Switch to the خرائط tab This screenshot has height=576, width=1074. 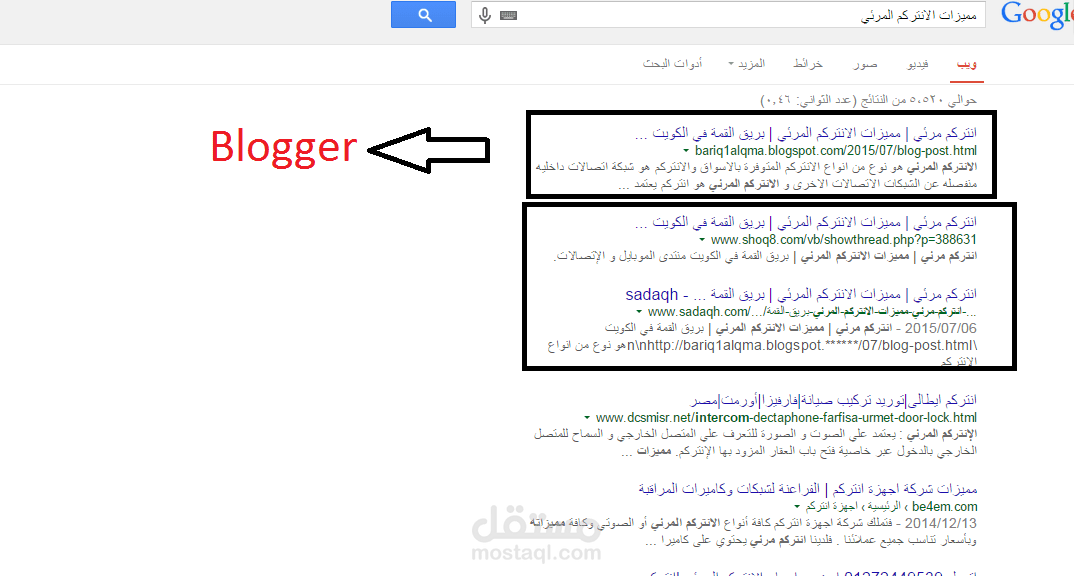tap(808, 64)
